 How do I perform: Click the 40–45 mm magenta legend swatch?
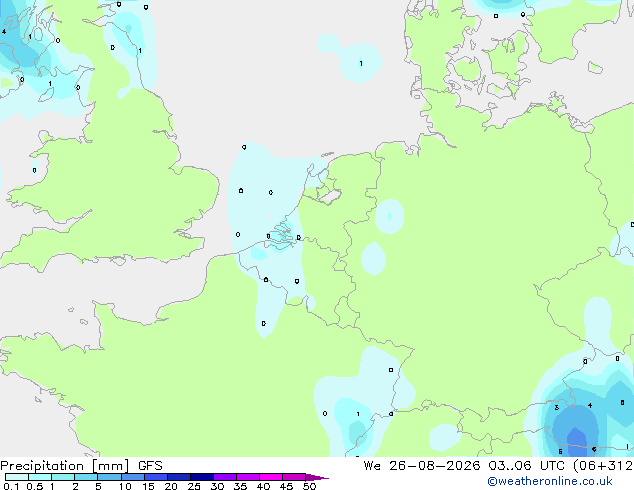(x=271, y=477)
